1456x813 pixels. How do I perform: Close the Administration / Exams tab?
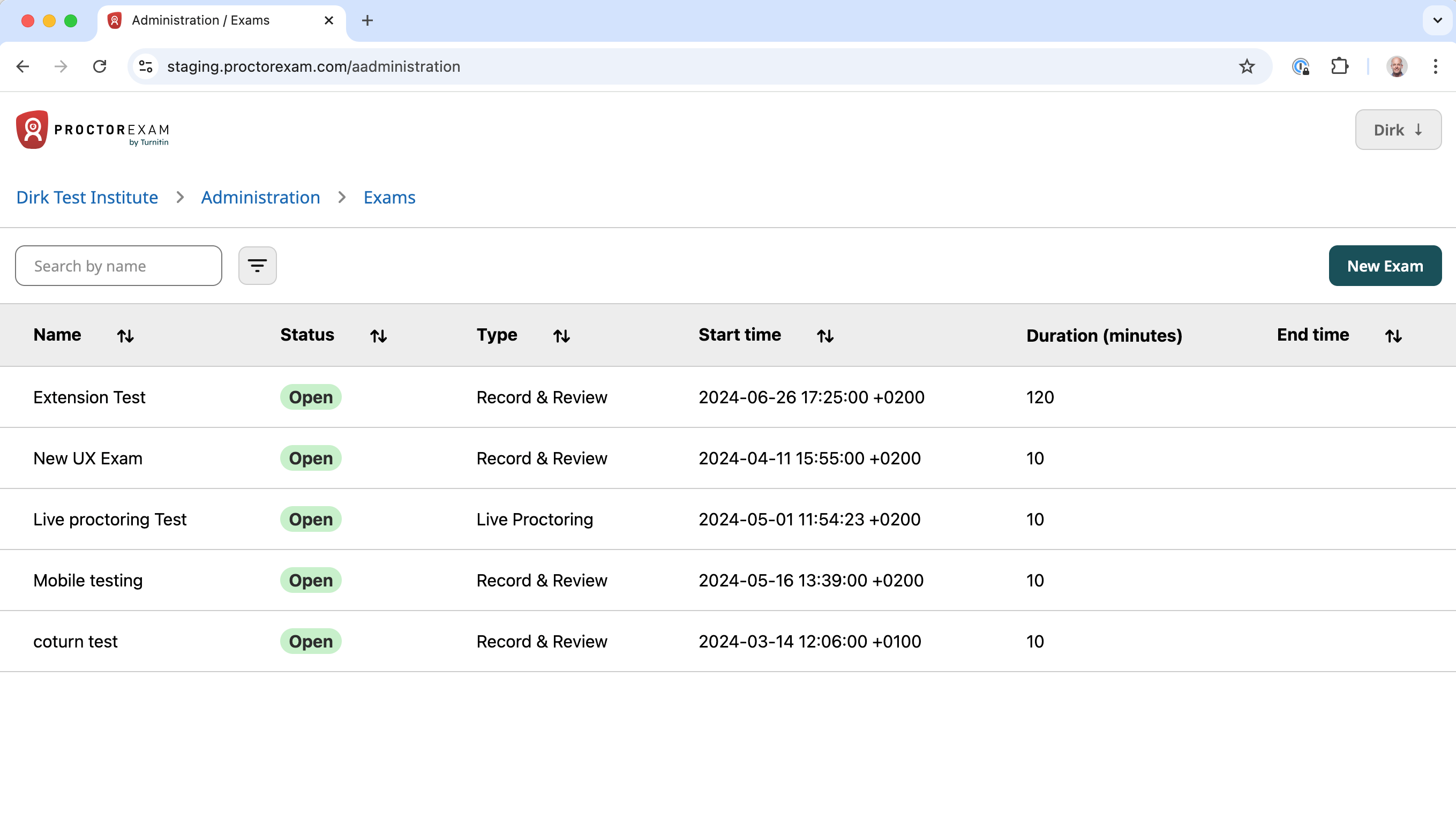point(329,21)
